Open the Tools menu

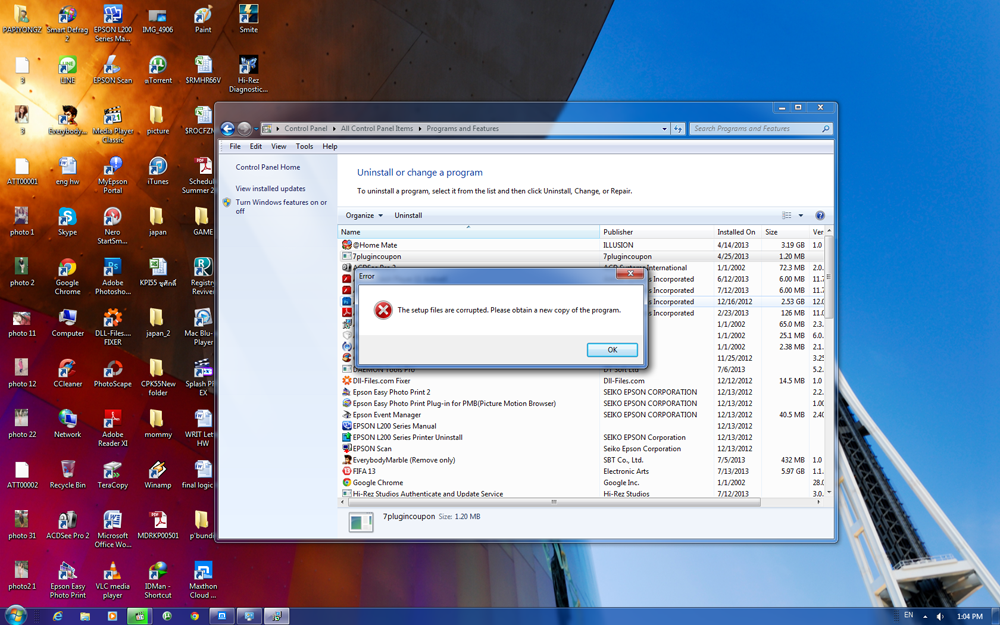pos(304,146)
